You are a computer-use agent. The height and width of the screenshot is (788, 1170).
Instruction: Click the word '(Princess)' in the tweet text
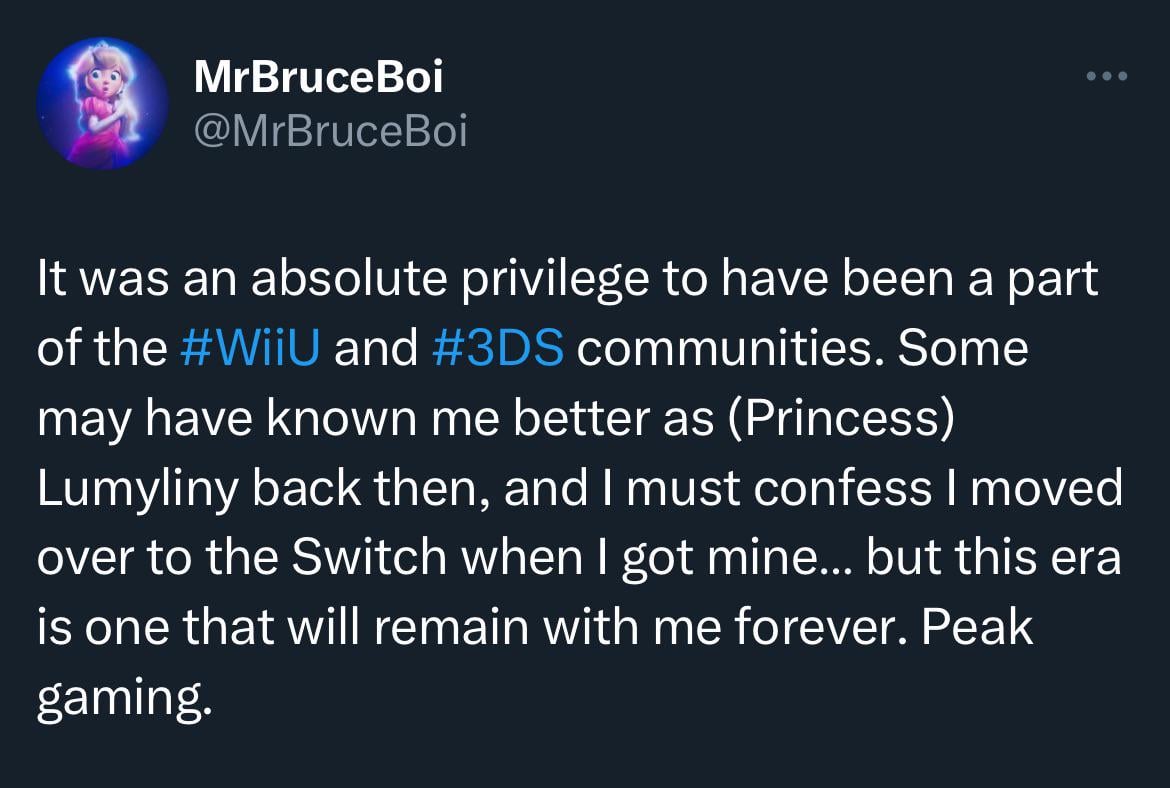(x=833, y=419)
